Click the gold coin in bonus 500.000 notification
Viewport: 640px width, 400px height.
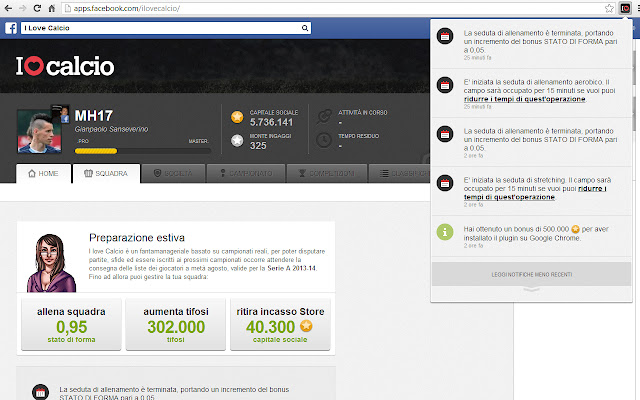pyautogui.click(x=575, y=229)
